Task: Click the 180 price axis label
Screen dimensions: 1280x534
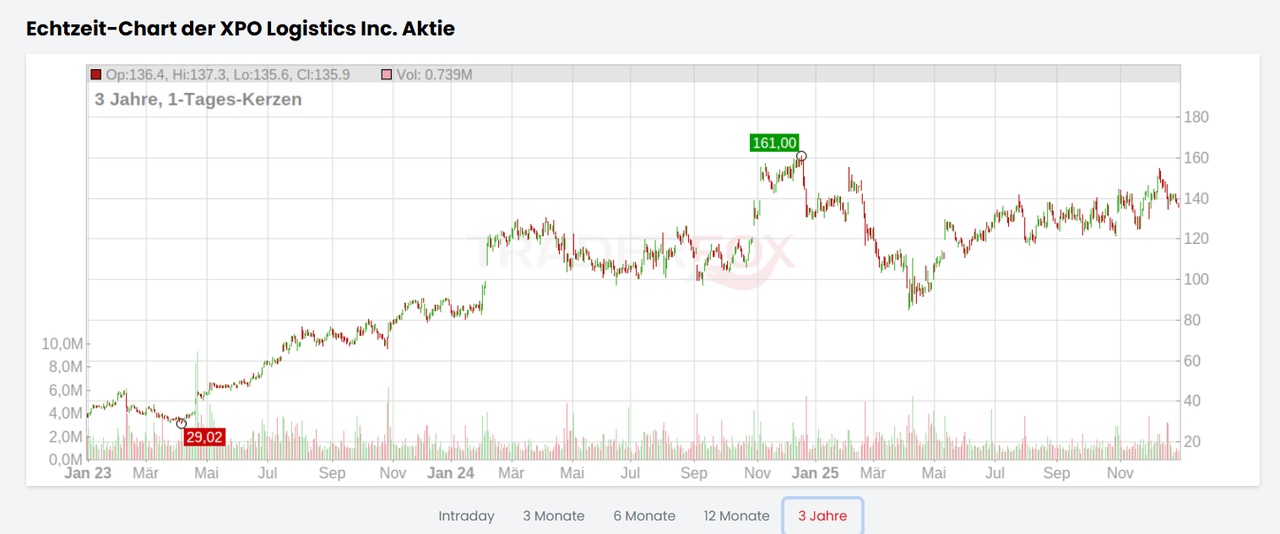Action: 1196,117
